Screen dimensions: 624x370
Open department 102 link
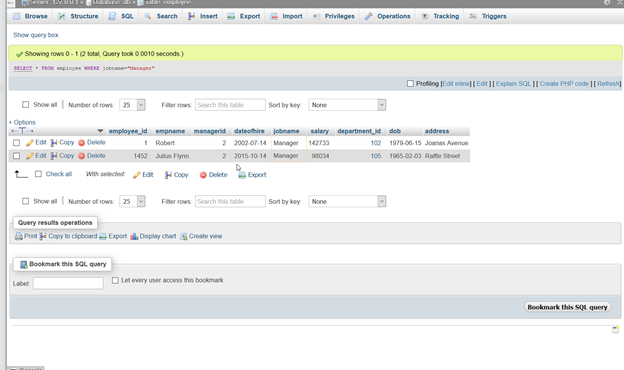point(376,143)
